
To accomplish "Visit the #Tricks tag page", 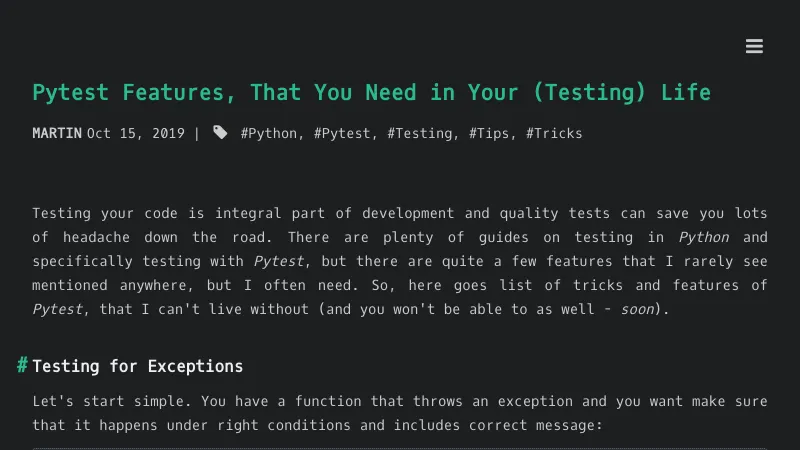I will tap(554, 133).
